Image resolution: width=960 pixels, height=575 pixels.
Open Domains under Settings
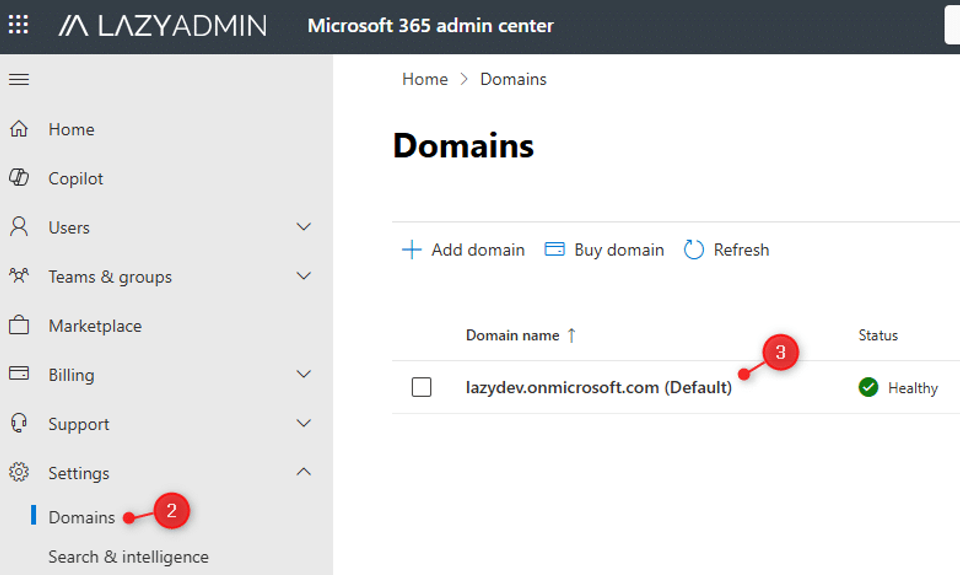click(82, 517)
